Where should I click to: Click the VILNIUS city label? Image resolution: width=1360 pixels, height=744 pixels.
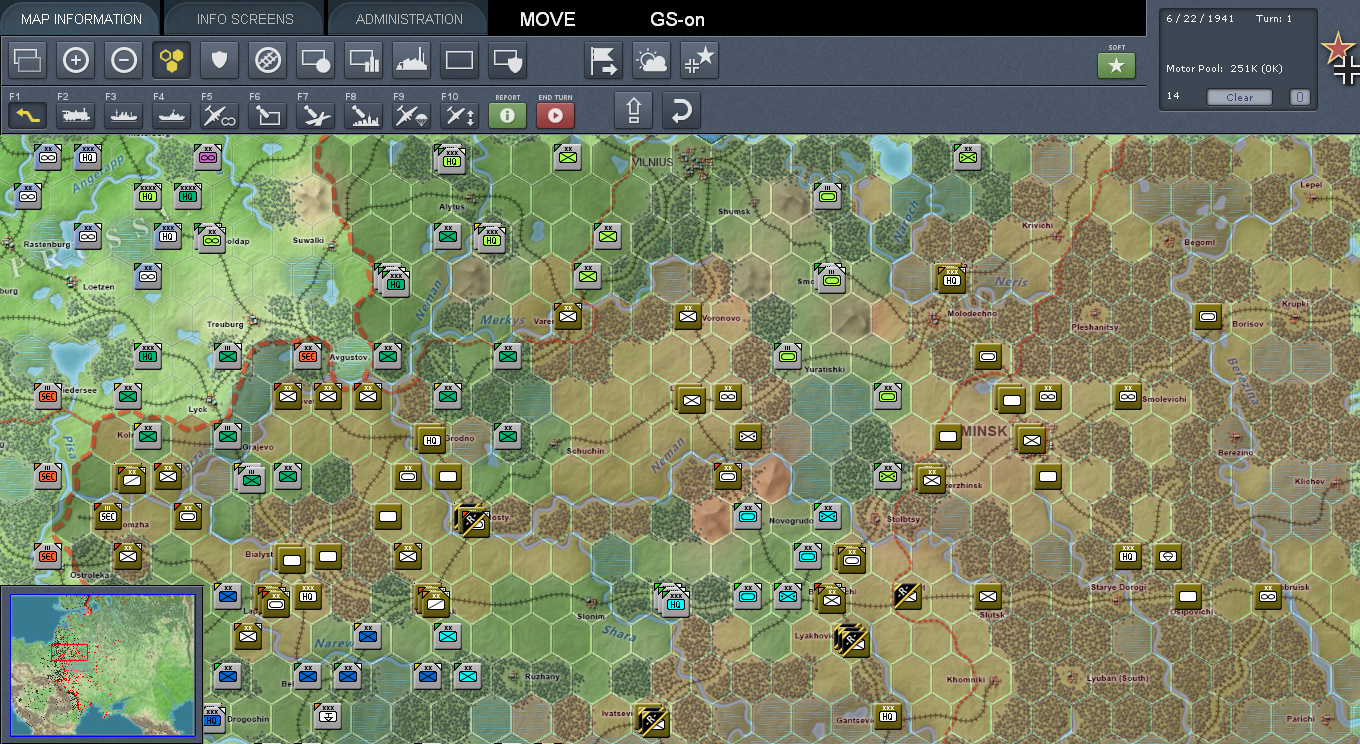click(x=653, y=161)
